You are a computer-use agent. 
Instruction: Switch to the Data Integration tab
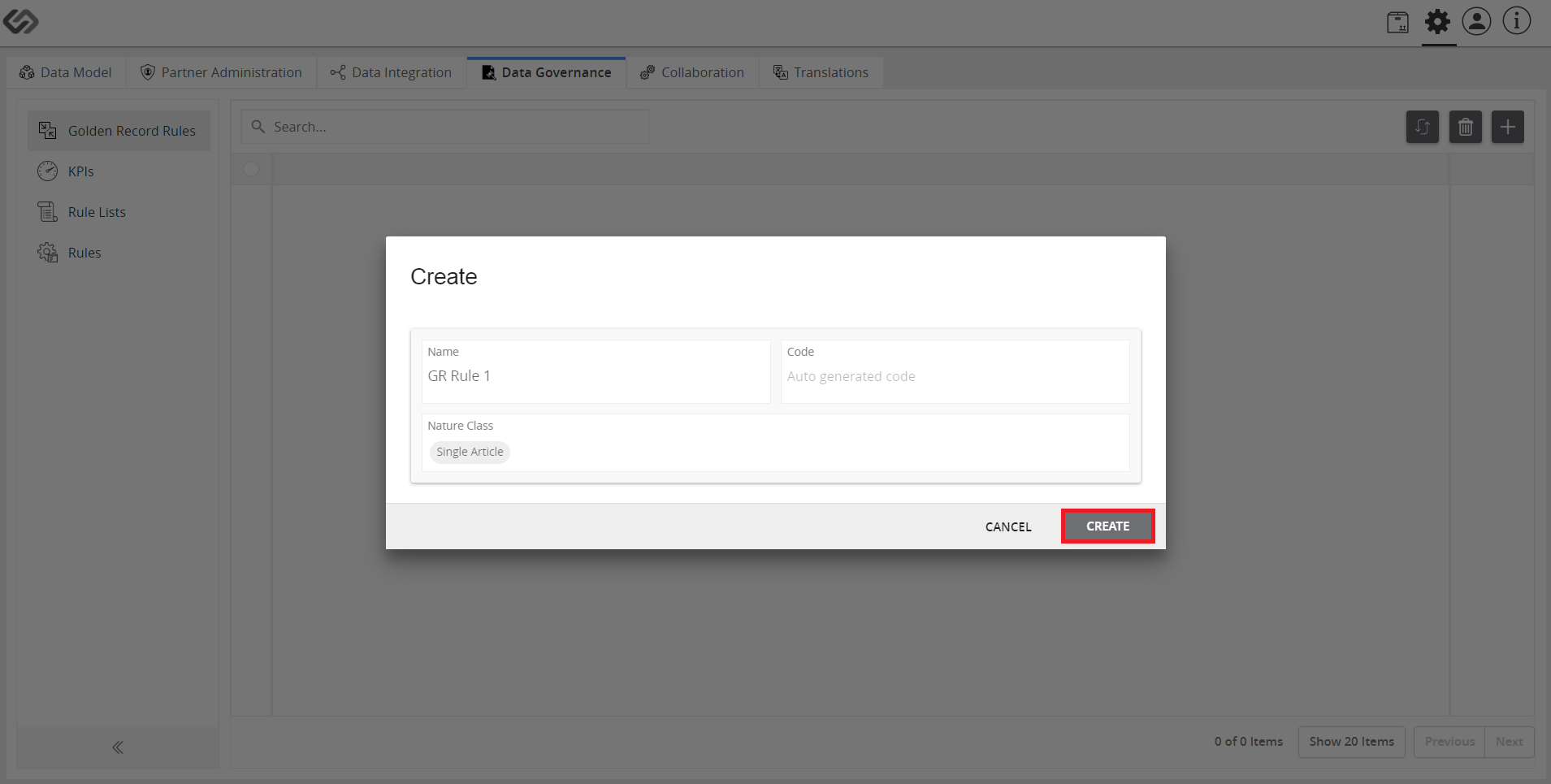[x=391, y=72]
